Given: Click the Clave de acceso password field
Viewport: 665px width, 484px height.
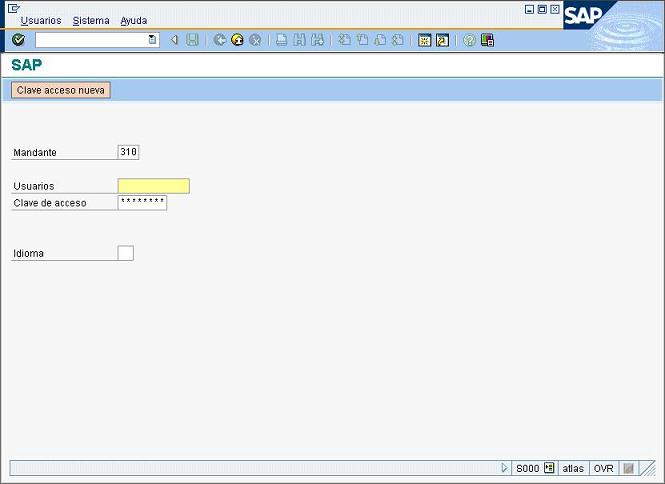Looking at the screenshot, I should [x=142, y=202].
